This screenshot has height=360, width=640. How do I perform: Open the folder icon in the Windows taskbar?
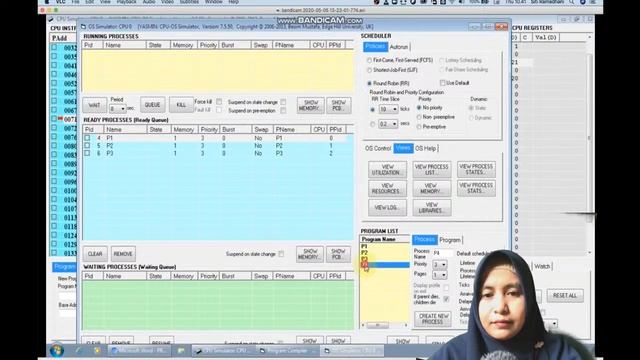click(181, 351)
